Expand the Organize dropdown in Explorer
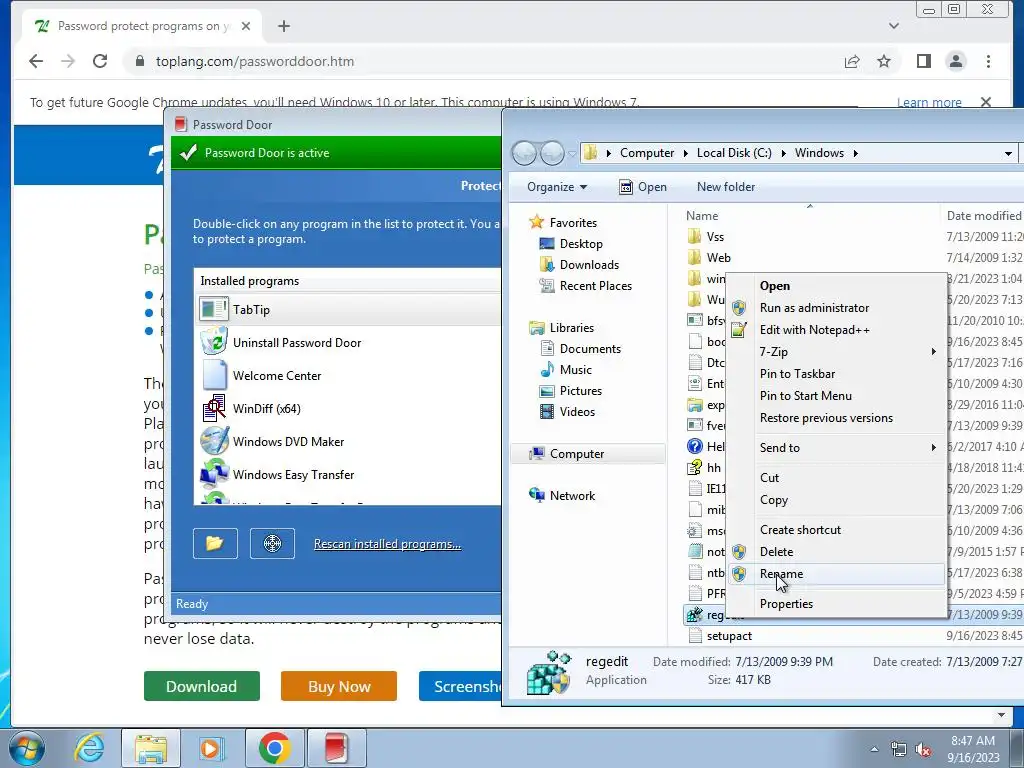The height and width of the screenshot is (768, 1024). click(557, 187)
